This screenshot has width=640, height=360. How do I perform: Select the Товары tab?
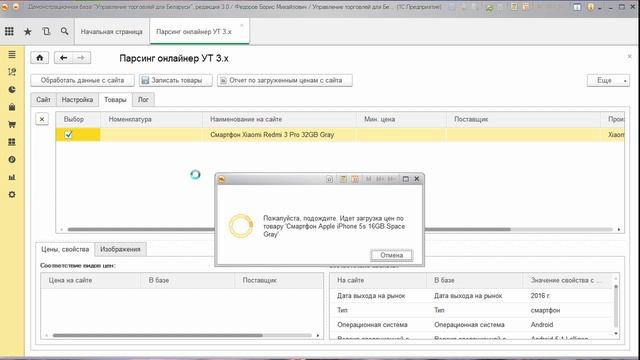click(x=115, y=100)
